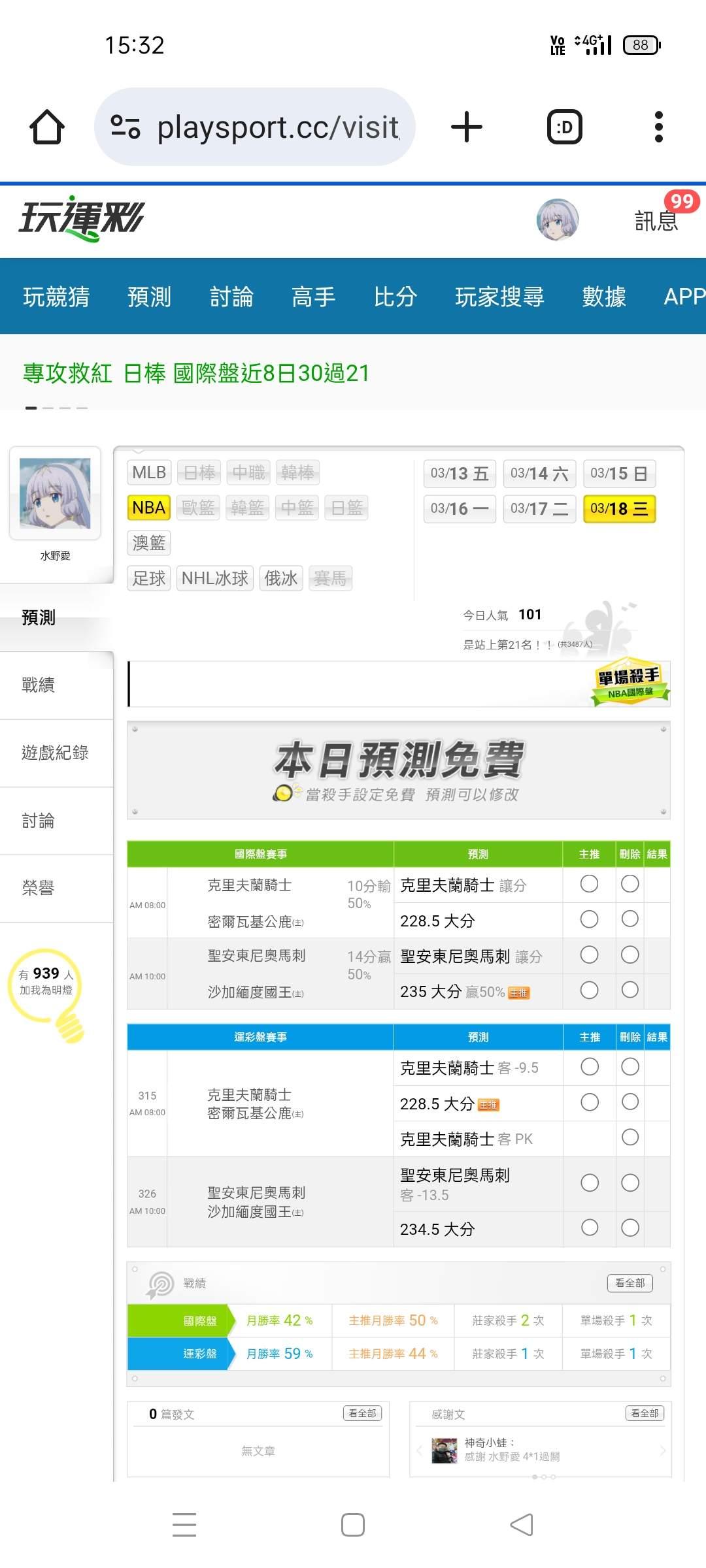Choose date 03/17 二
The image size is (706, 1568).
point(539,509)
